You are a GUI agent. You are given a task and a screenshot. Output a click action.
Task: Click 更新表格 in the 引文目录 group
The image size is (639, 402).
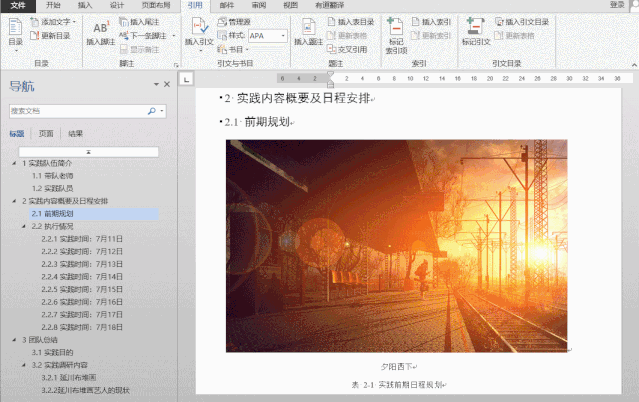[x=514, y=35]
